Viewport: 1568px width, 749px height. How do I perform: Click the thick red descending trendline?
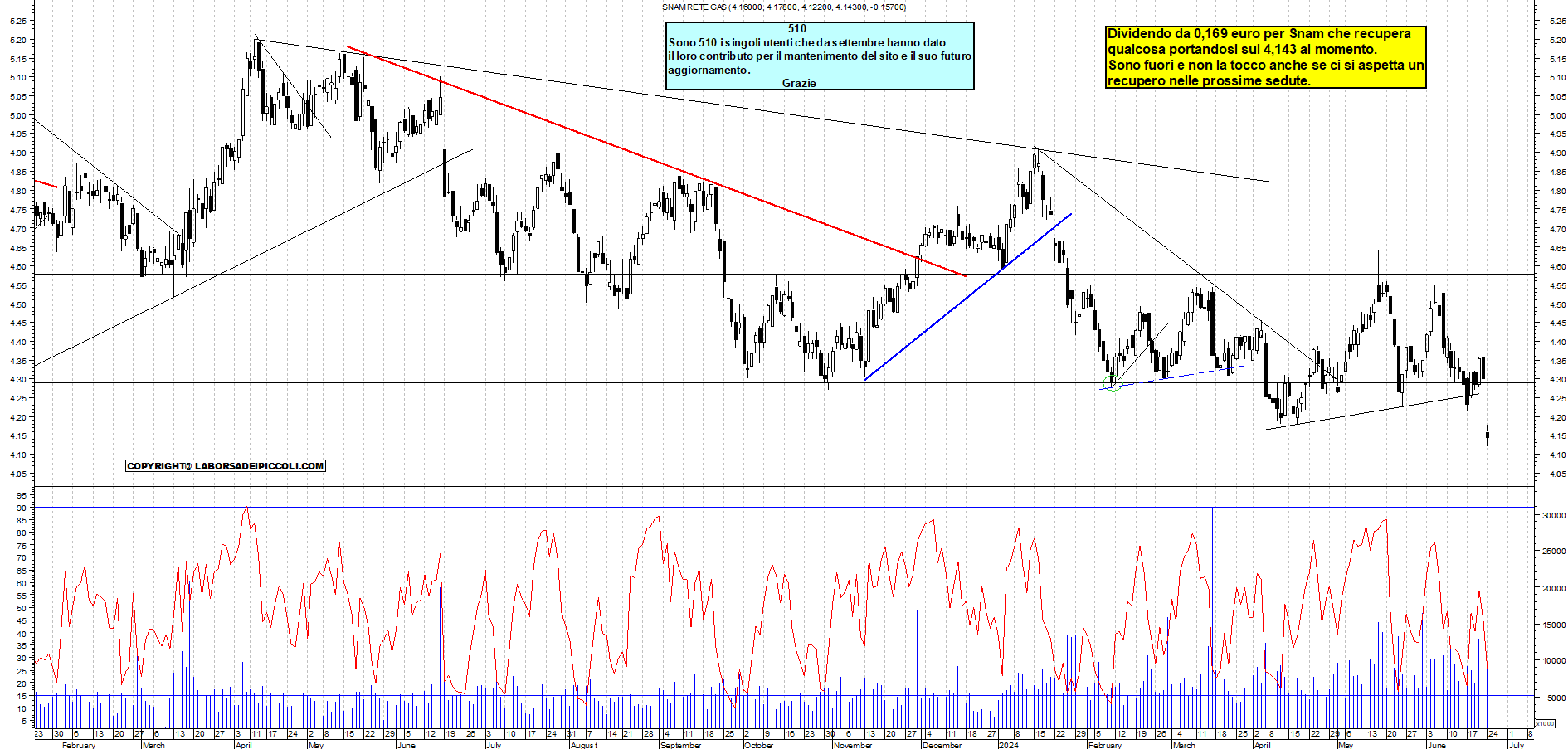click(x=655, y=160)
